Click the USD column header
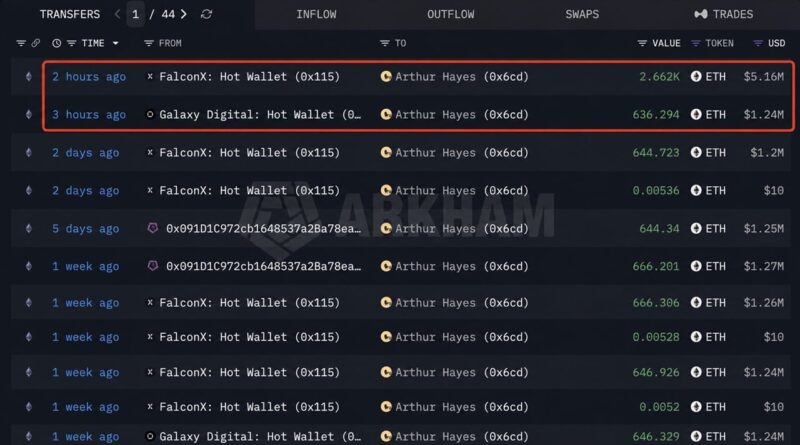The width and height of the screenshot is (800, 445). (777, 43)
